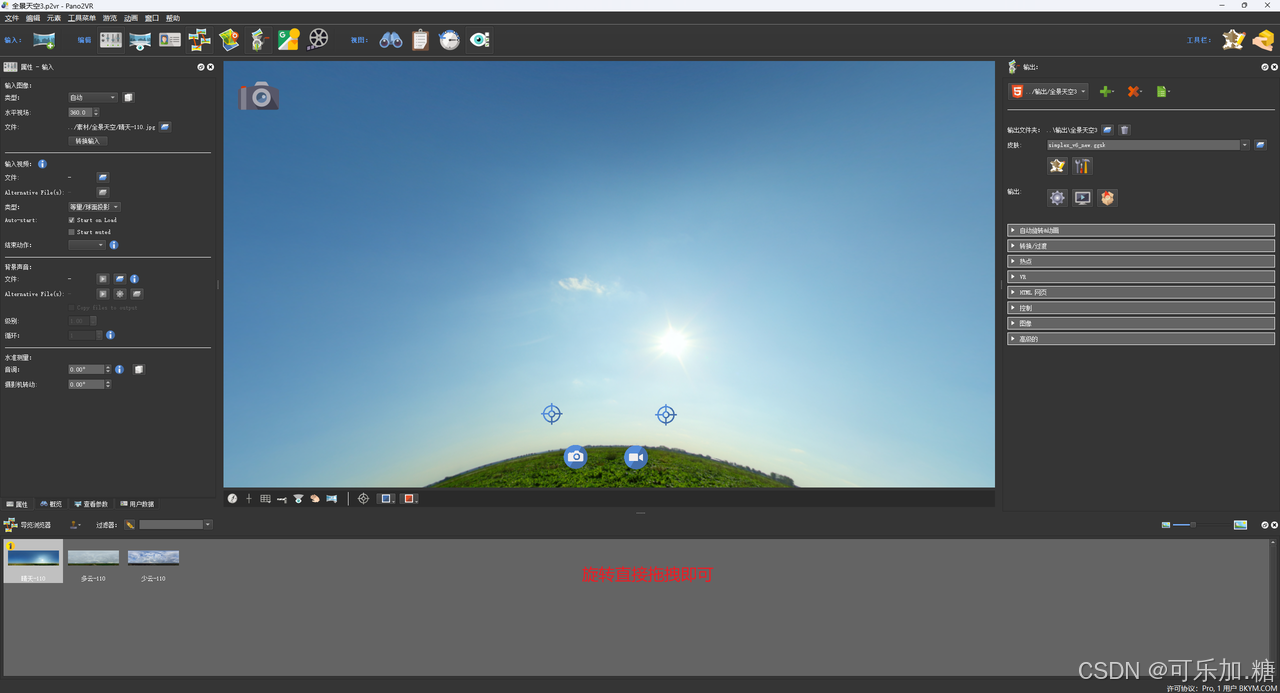
Task: Remove output with red X
Action: 1134,91
